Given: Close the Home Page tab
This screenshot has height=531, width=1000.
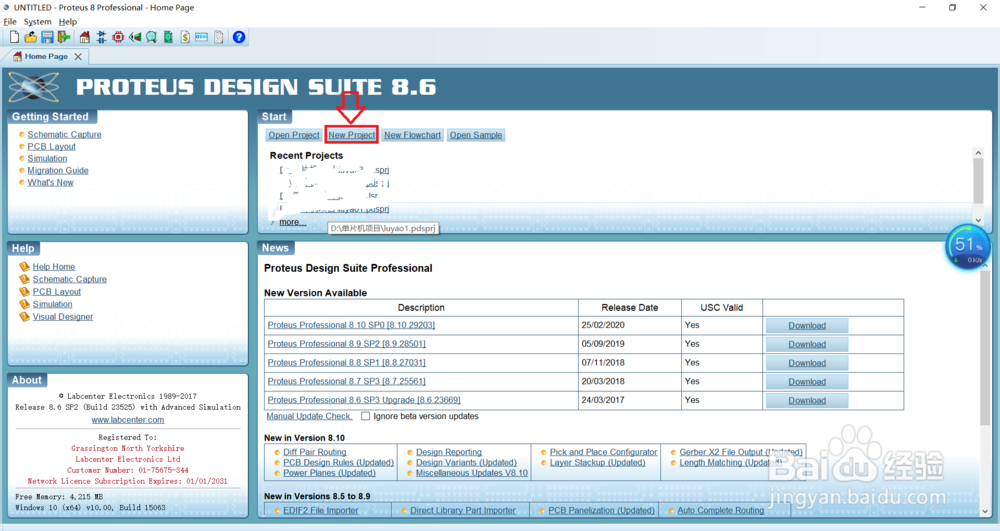Looking at the screenshot, I should click(x=78, y=57).
